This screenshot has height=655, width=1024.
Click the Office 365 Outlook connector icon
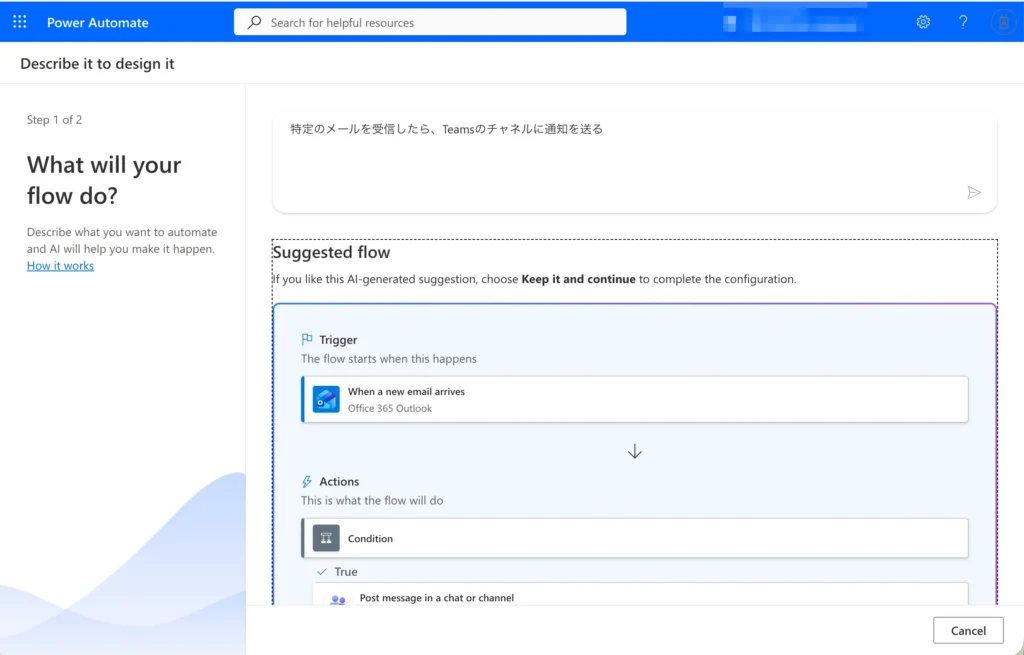coord(326,399)
